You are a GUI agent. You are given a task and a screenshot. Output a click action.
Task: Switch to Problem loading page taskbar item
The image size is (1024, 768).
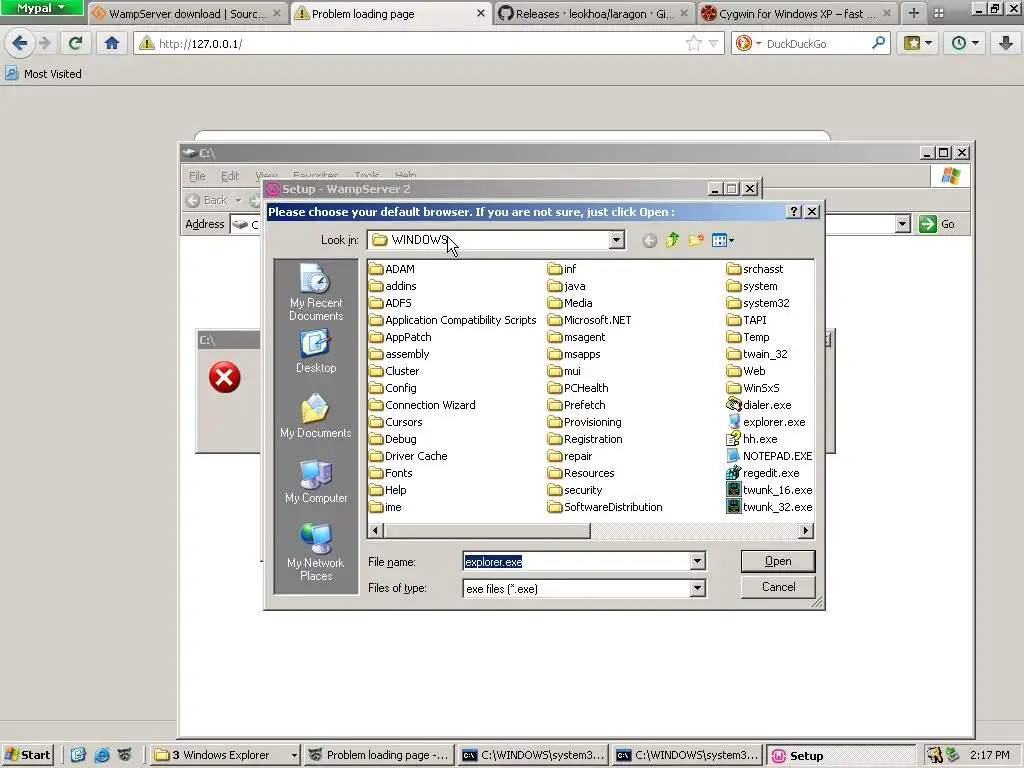click(379, 755)
